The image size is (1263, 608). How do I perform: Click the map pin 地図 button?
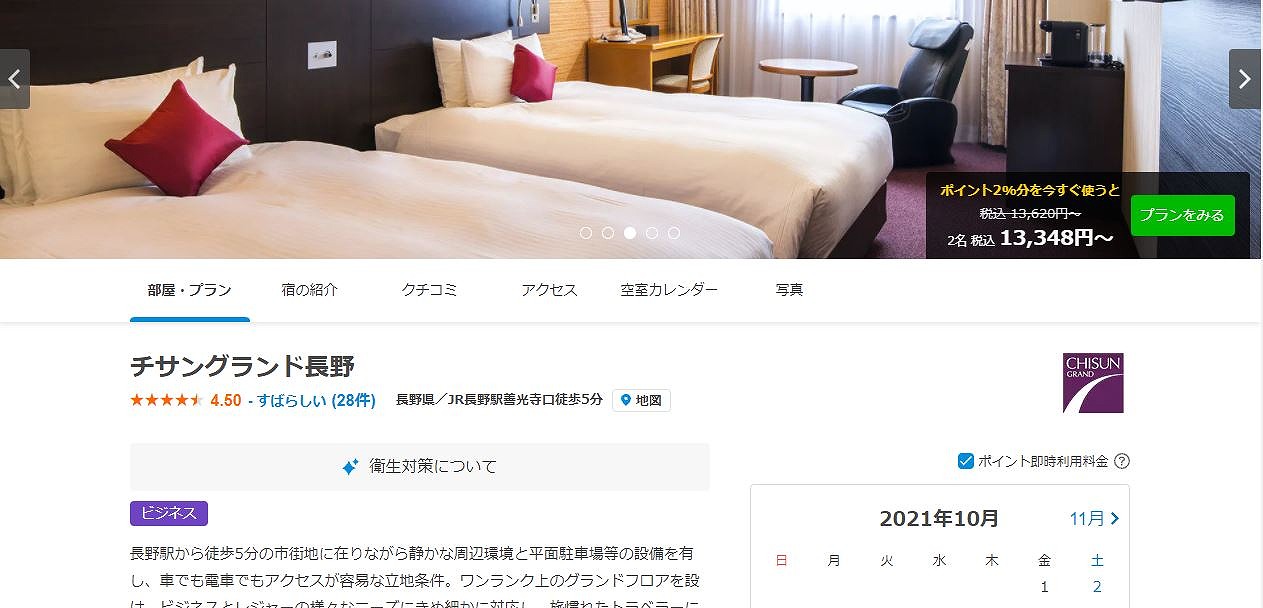tap(641, 400)
